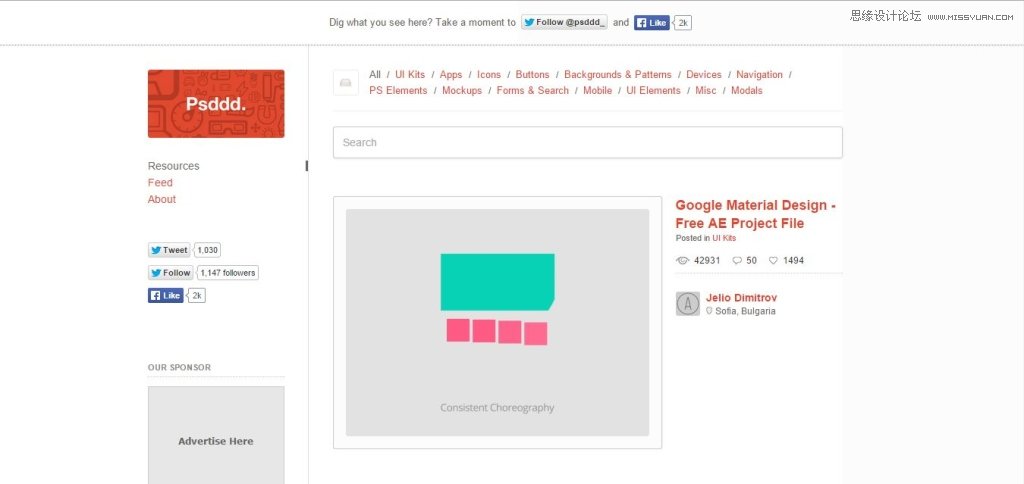Viewport: 1024px width, 484px height.
Task: Click the sidebar 2k like count bubble
Action: point(197,296)
